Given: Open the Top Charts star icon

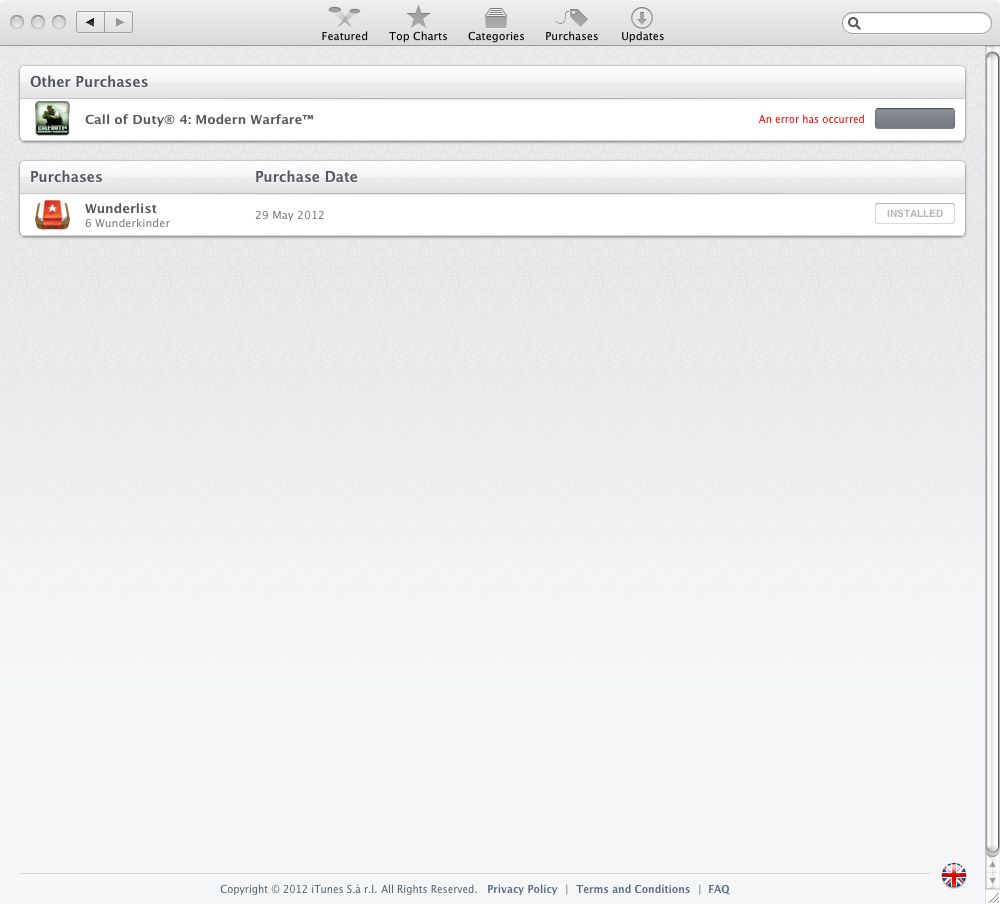Looking at the screenshot, I should [418, 17].
